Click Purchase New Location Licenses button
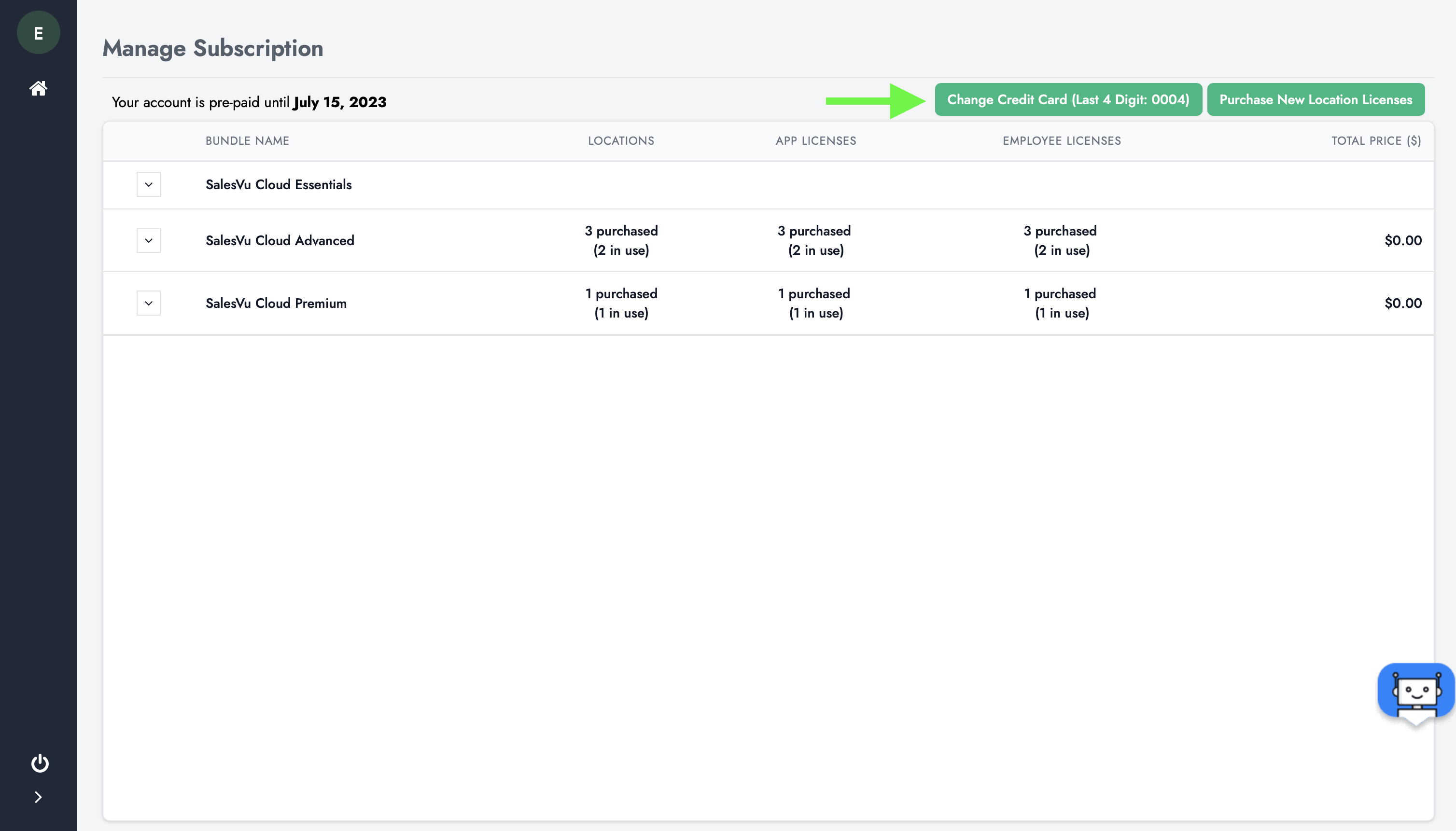The image size is (1456, 831). (1316, 100)
